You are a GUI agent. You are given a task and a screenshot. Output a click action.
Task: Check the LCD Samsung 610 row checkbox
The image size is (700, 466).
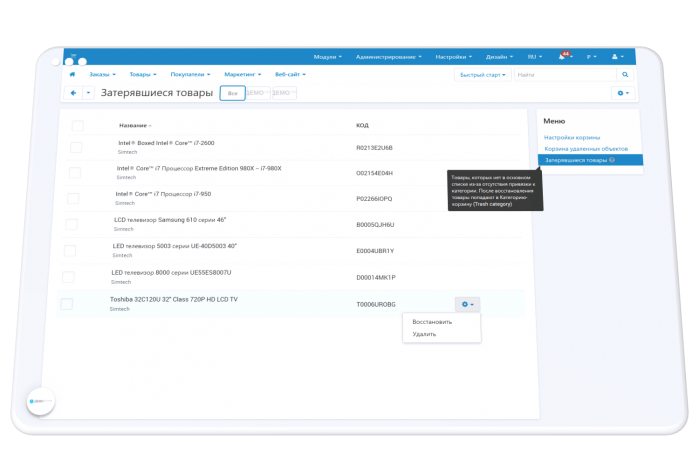pyautogui.click(x=71, y=224)
